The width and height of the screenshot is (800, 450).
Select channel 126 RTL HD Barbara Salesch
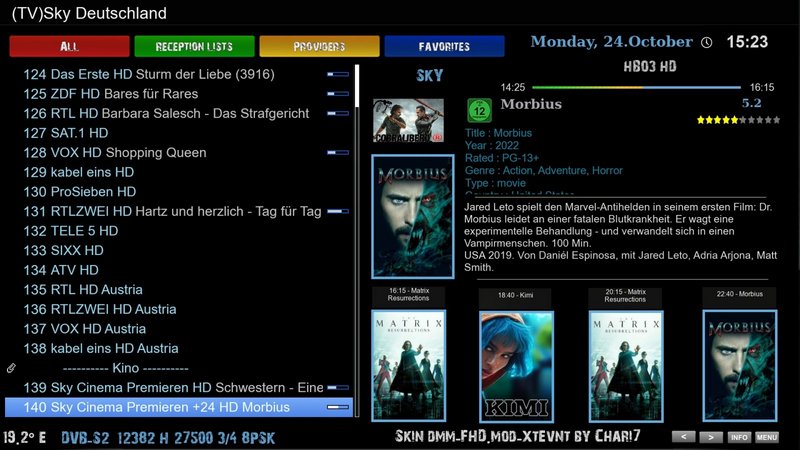(x=179, y=113)
